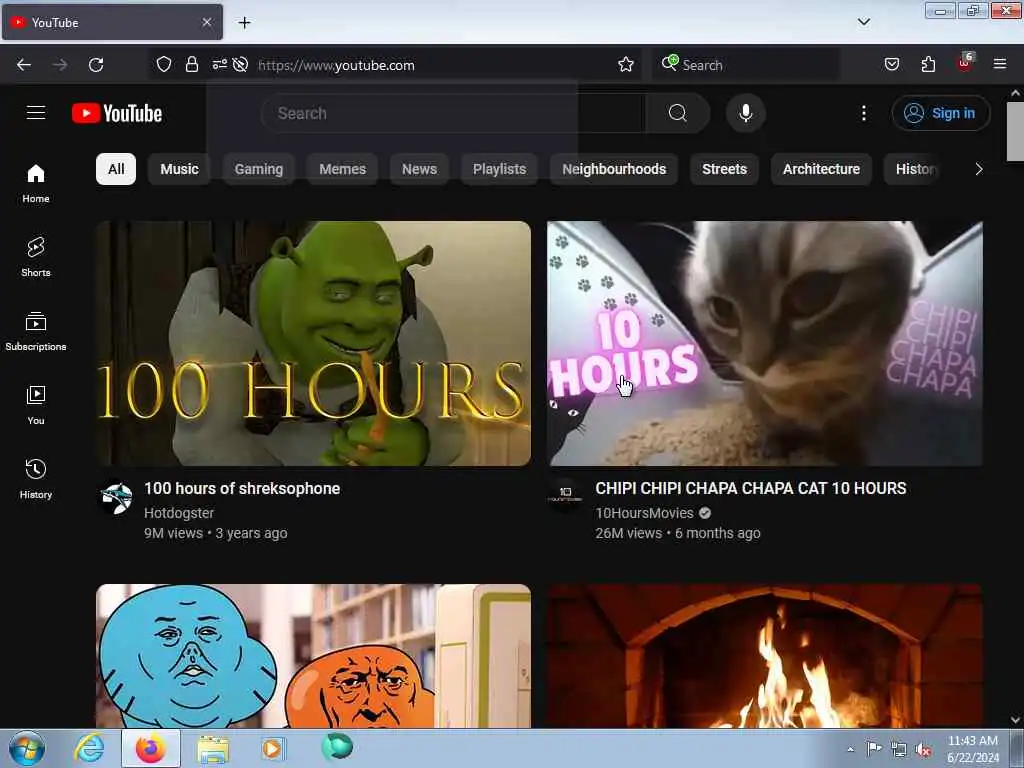Select the Neighbourhoods filter chip

[614, 169]
